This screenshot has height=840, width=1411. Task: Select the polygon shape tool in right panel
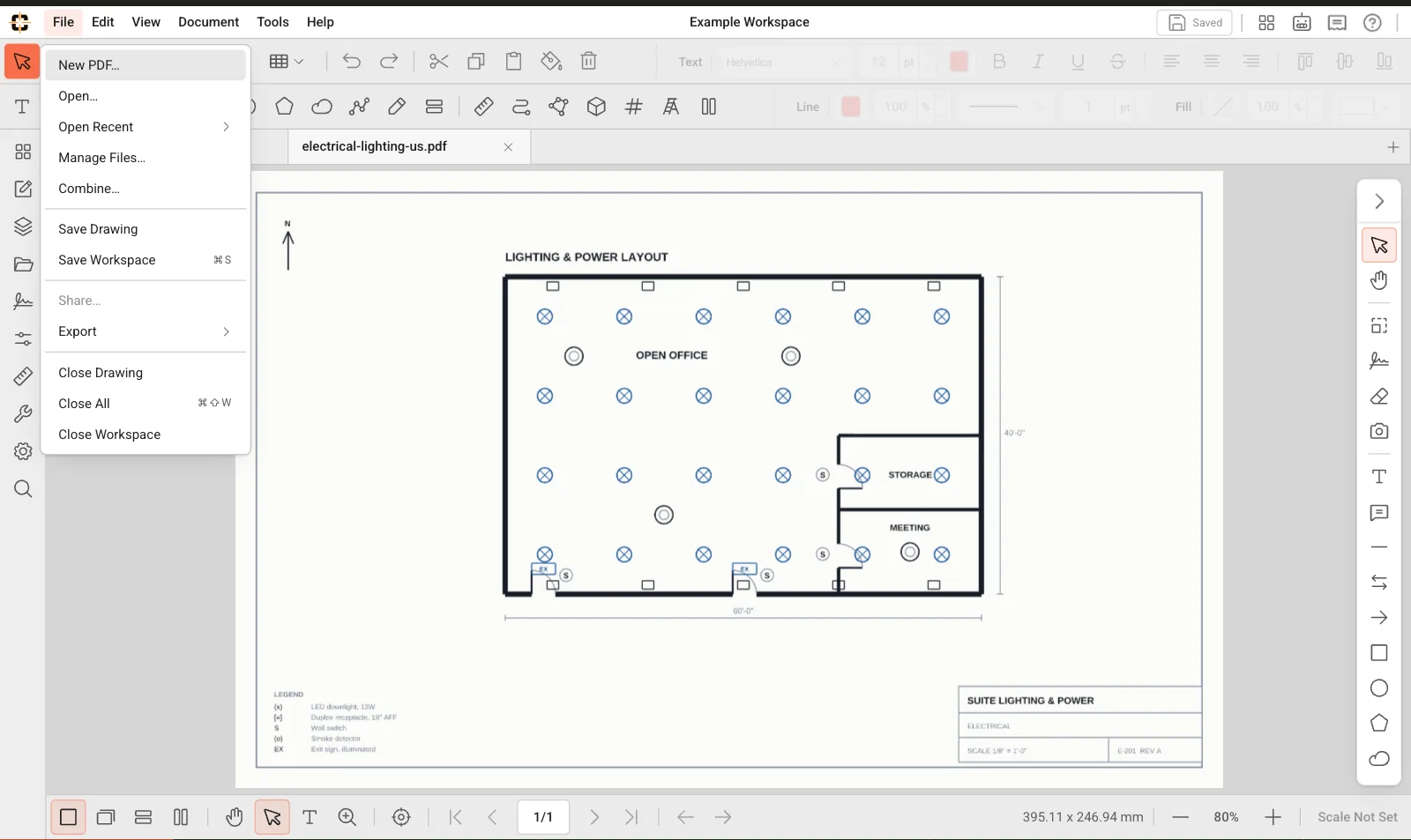[x=1379, y=724]
